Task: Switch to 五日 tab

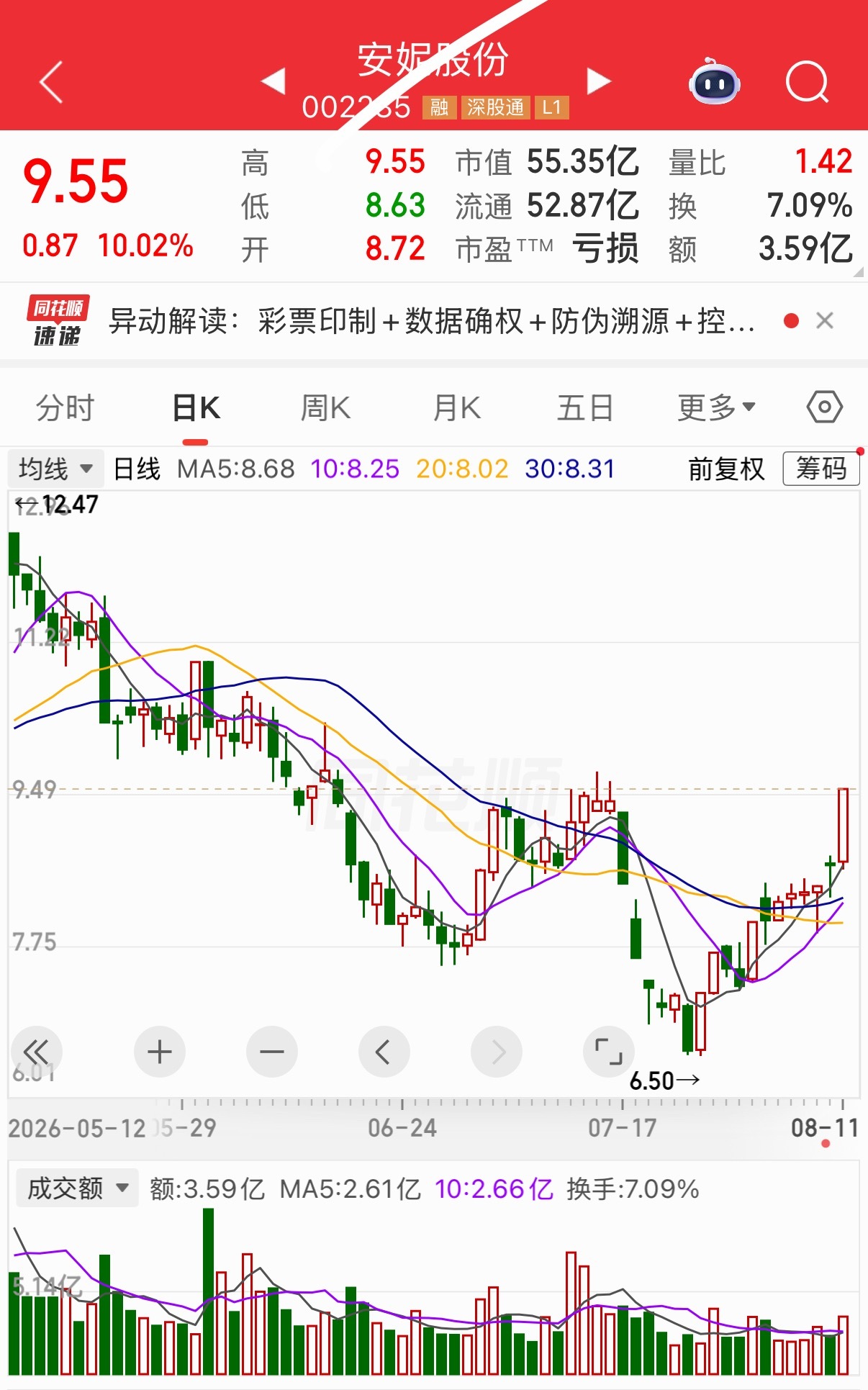Action: pos(585,408)
